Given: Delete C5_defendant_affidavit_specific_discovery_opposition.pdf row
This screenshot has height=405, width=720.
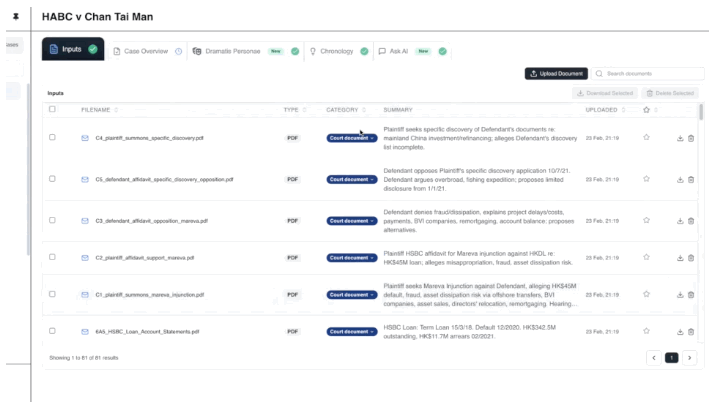Looking at the screenshot, I should click(691, 179).
